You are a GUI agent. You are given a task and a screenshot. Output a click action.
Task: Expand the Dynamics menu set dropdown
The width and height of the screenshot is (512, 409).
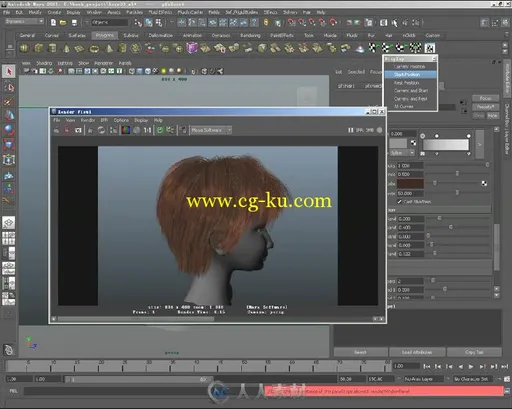[x=25, y=21]
